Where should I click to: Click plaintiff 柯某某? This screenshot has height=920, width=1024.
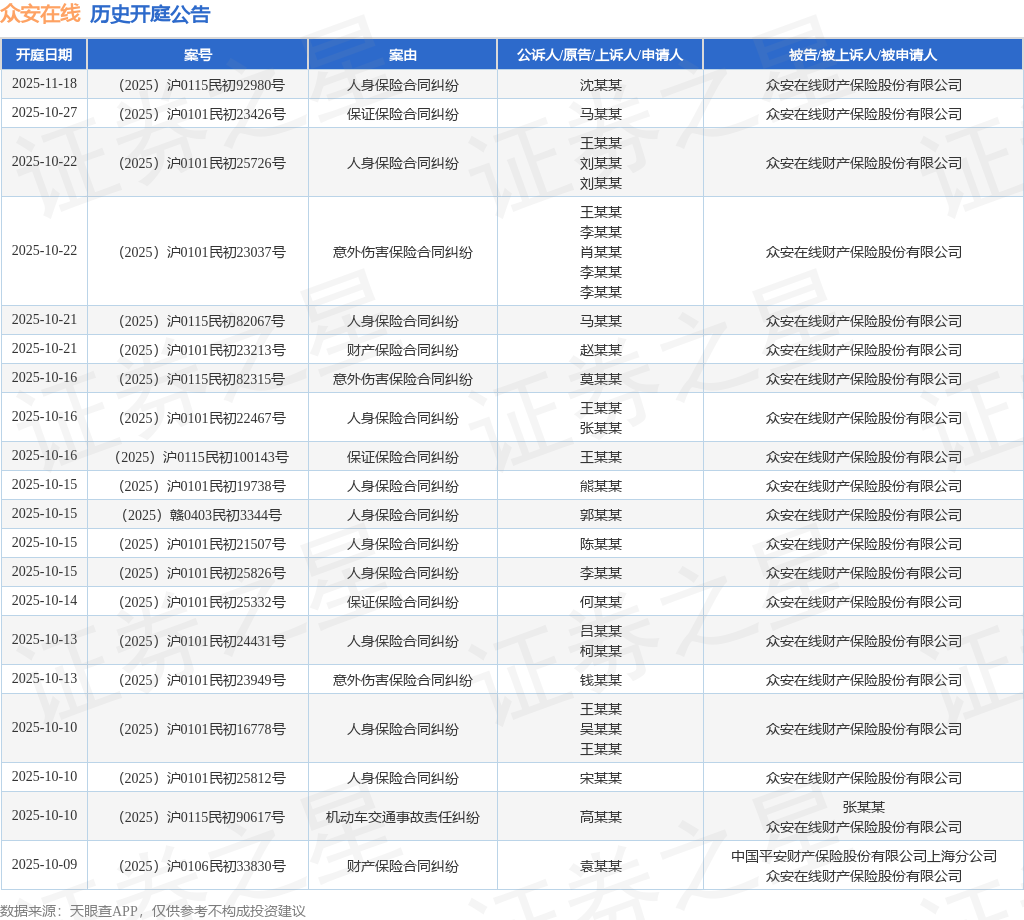[x=601, y=650]
